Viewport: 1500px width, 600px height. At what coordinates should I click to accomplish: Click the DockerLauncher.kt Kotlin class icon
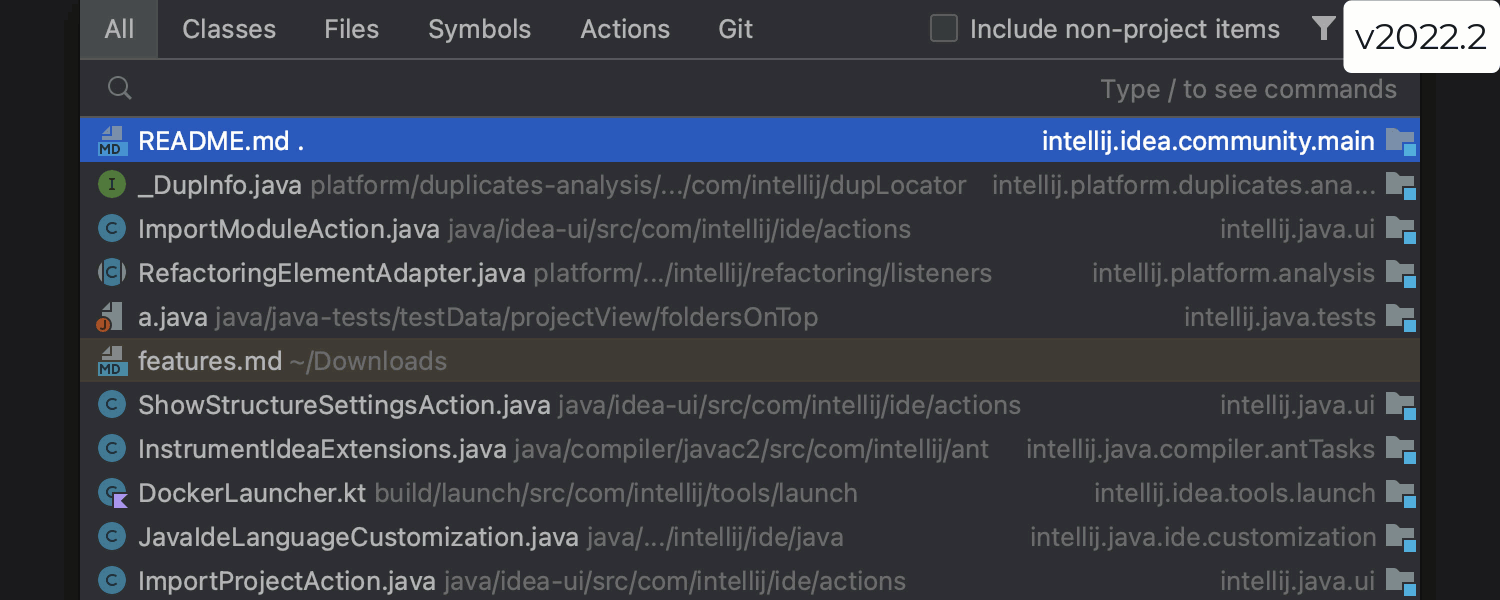pos(112,493)
